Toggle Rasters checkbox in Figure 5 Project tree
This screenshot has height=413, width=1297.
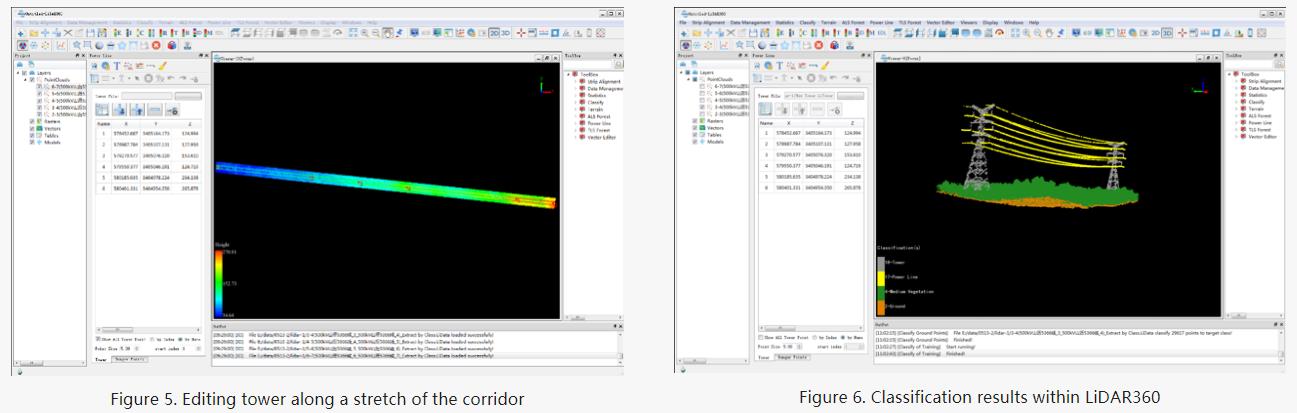point(32,121)
